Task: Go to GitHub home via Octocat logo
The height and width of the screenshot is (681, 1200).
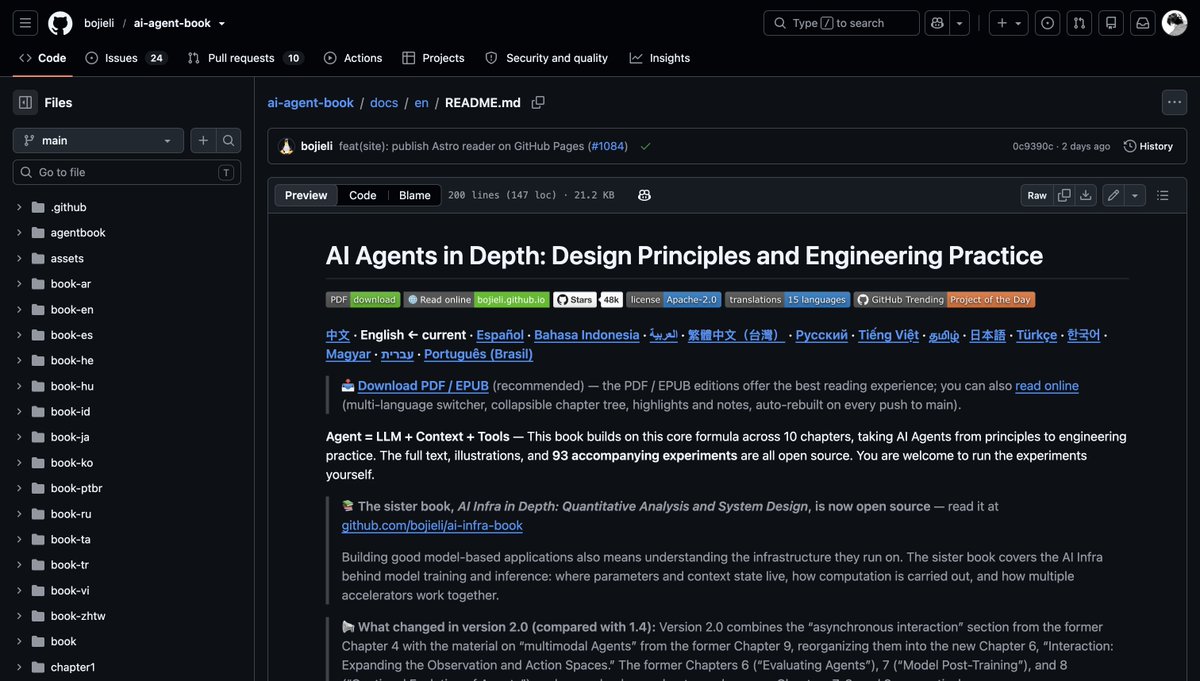Action: [60, 23]
